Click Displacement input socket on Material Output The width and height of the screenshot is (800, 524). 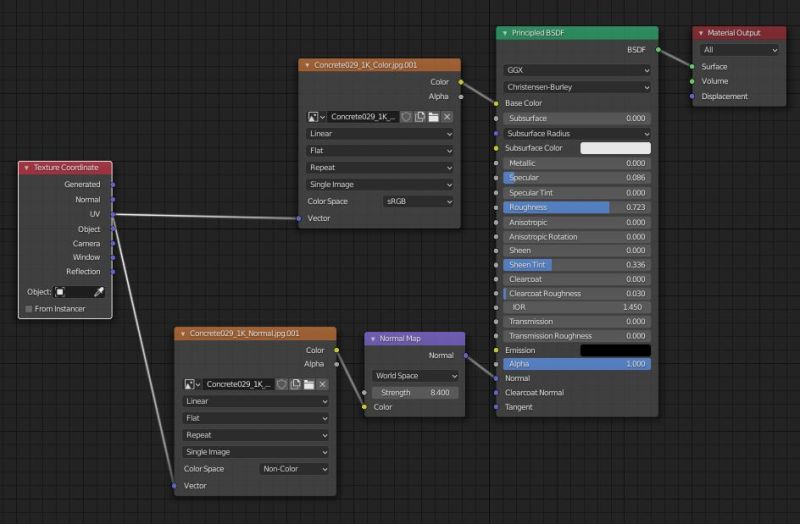[692, 96]
